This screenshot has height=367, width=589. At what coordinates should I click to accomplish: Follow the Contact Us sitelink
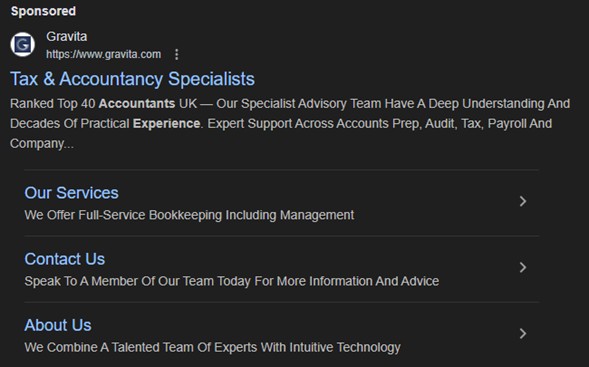coord(65,259)
